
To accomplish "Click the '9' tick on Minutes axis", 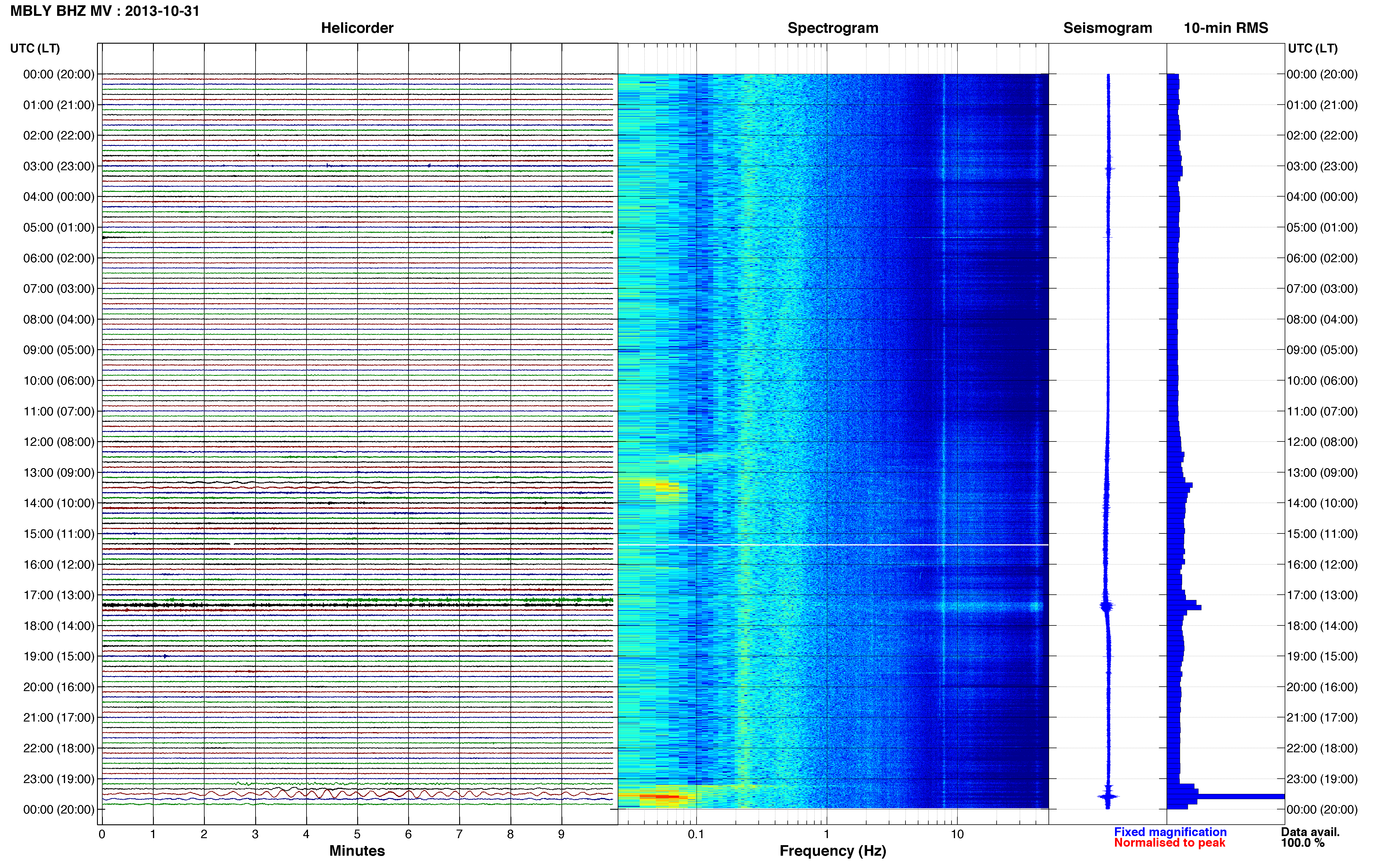I will pyautogui.click(x=561, y=834).
